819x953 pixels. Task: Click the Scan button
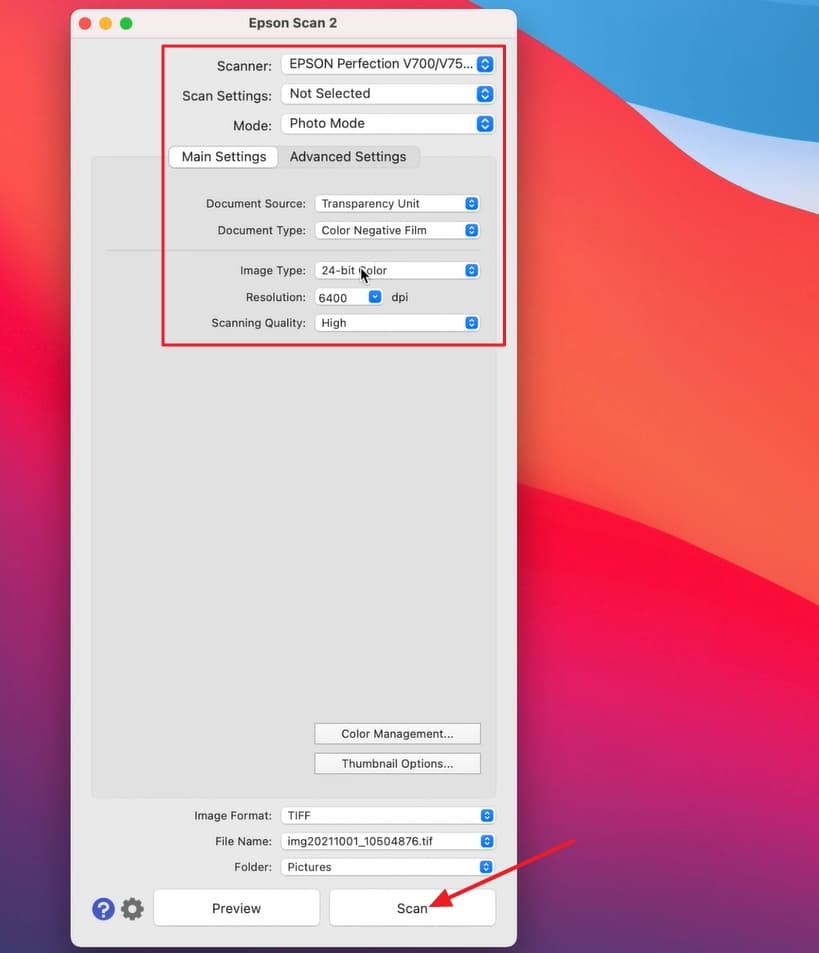click(412, 908)
